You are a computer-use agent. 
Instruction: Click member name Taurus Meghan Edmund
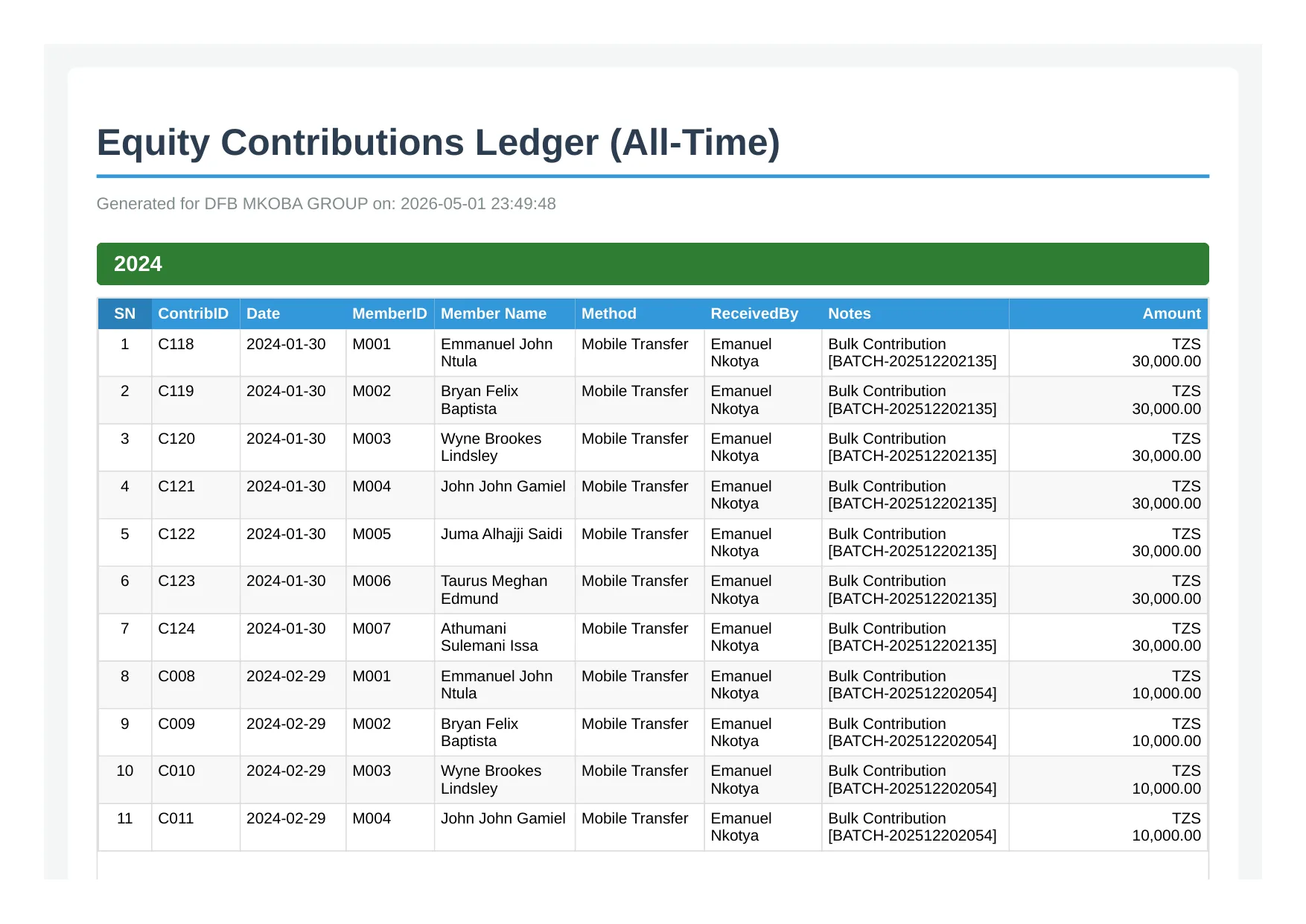pos(494,590)
